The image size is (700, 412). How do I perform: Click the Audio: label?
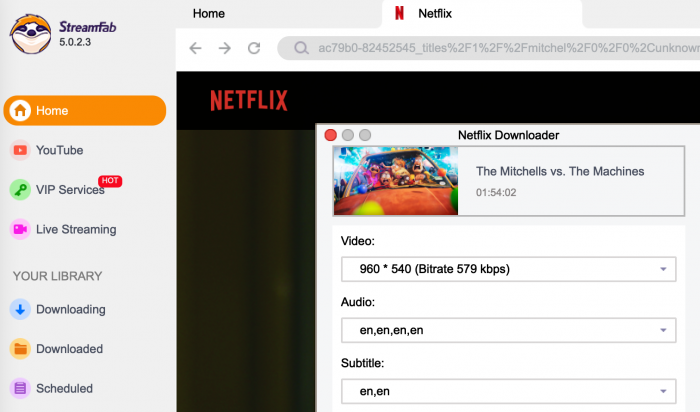[x=358, y=302]
